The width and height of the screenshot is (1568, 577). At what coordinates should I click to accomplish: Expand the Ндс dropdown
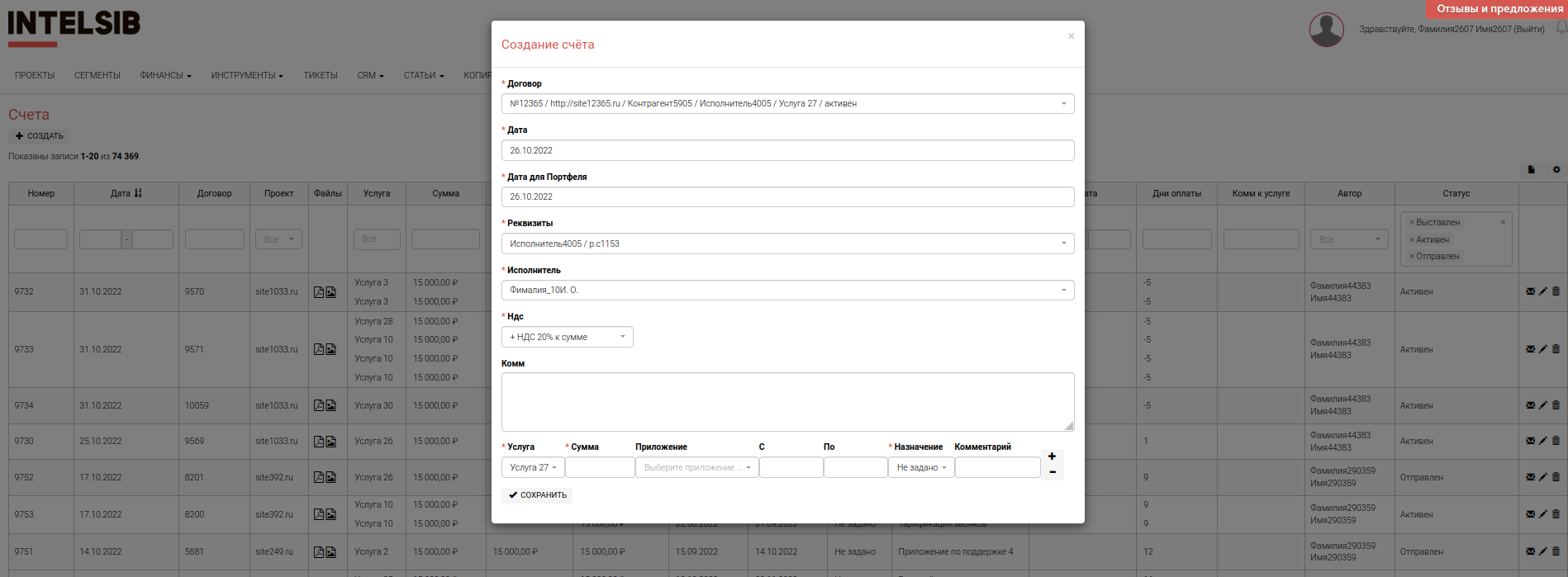click(567, 337)
